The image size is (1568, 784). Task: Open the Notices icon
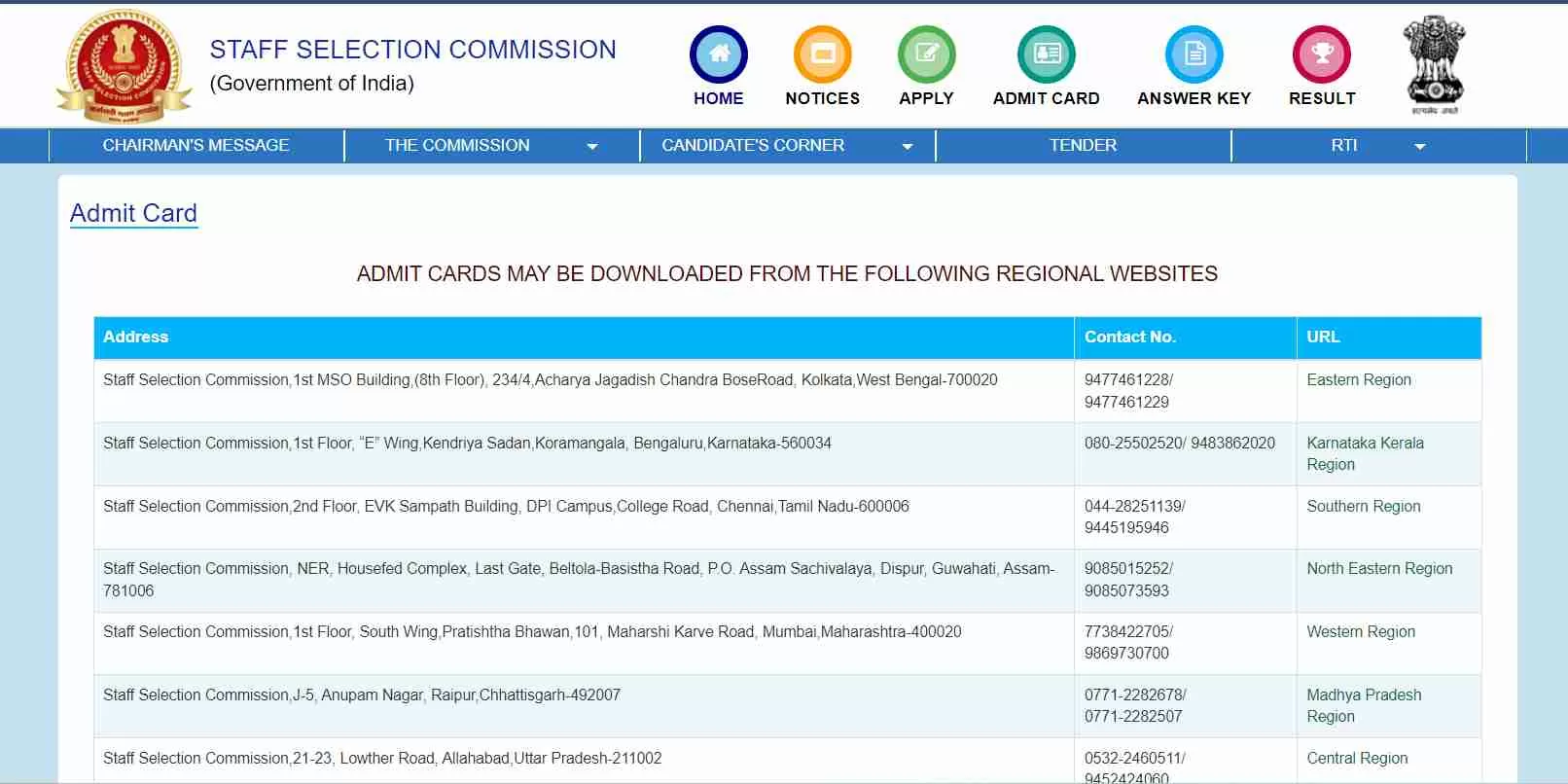pos(823,54)
